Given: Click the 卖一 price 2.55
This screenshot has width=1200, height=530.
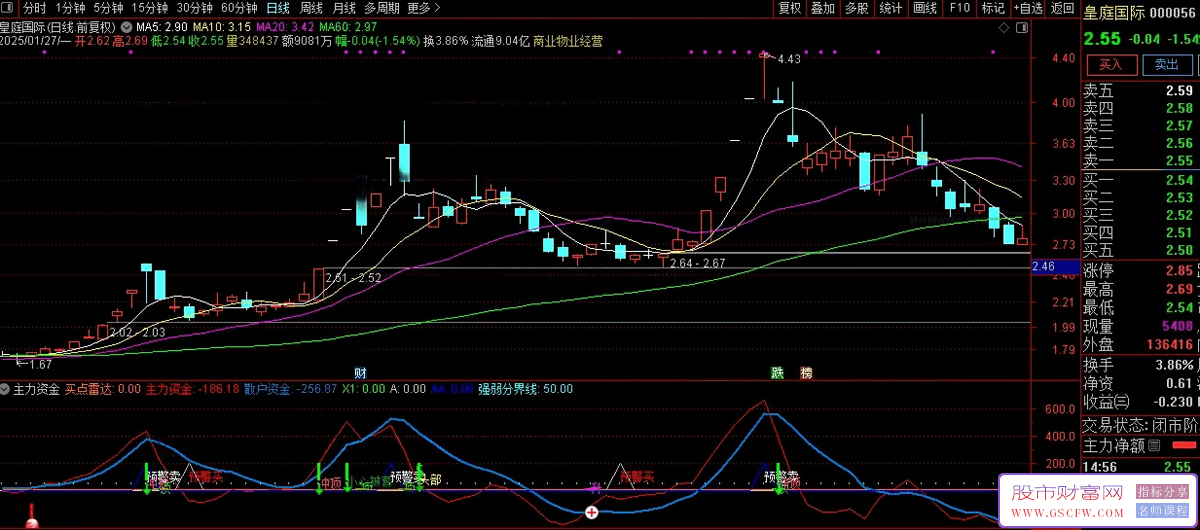Looking at the screenshot, I should [x=1179, y=161].
